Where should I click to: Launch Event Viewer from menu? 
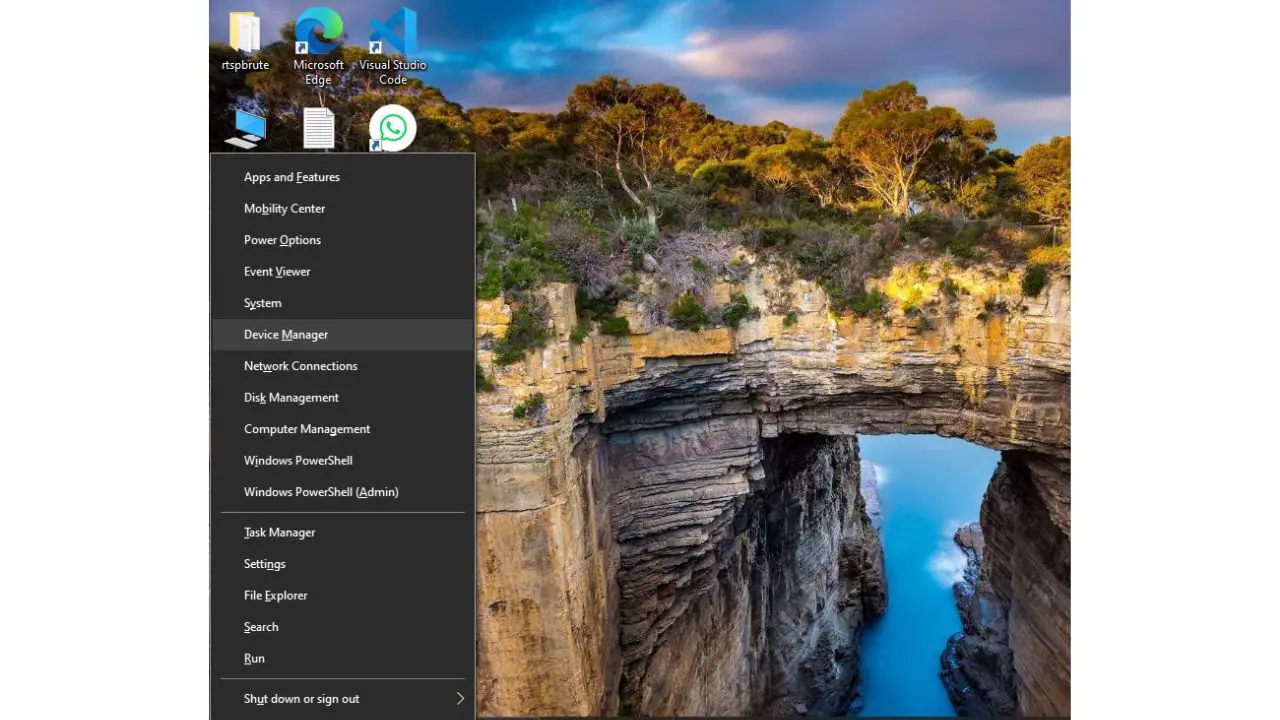point(343,271)
